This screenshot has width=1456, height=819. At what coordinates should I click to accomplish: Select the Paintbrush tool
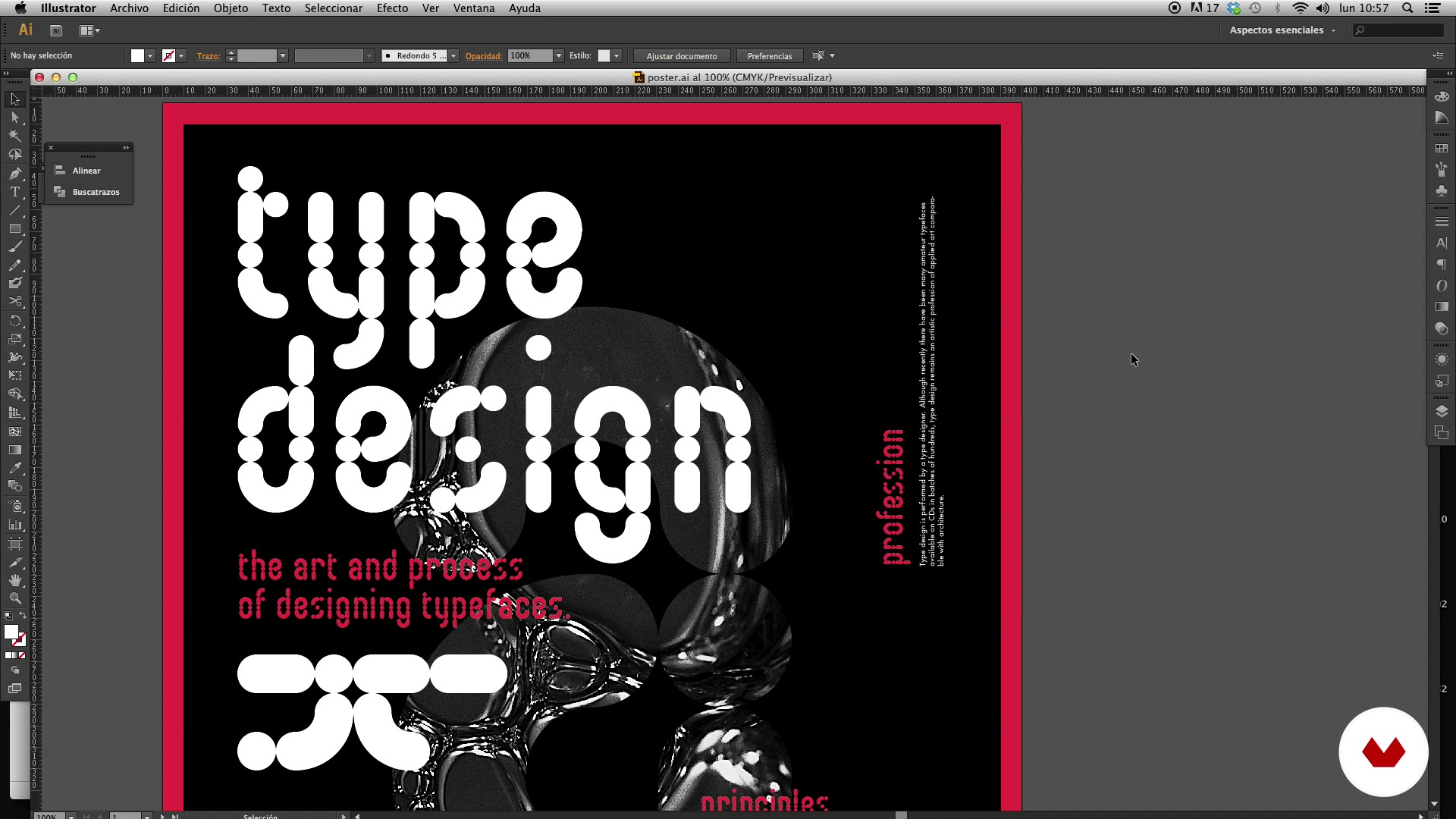[15, 247]
